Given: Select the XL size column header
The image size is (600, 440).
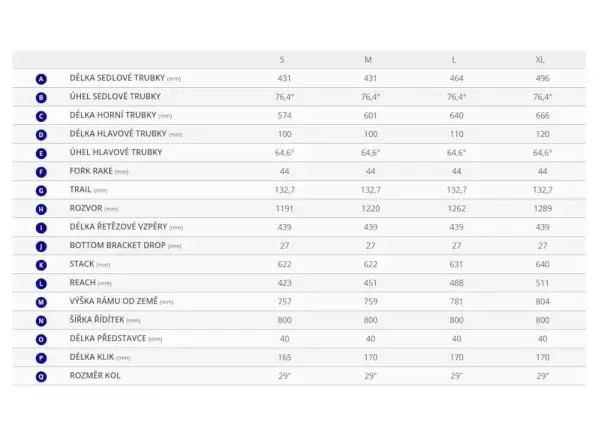Looking at the screenshot, I should pos(540,60).
